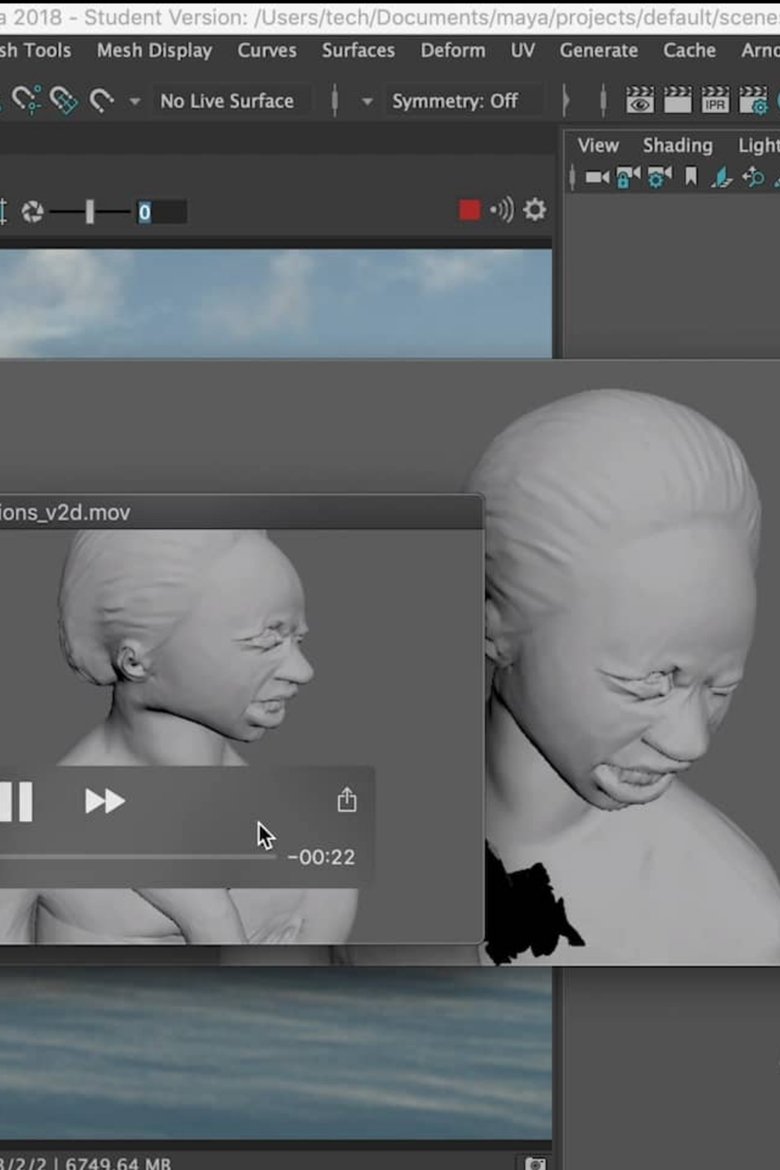Open the No Live Surface field
This screenshot has height=1170, width=780.
[227, 101]
